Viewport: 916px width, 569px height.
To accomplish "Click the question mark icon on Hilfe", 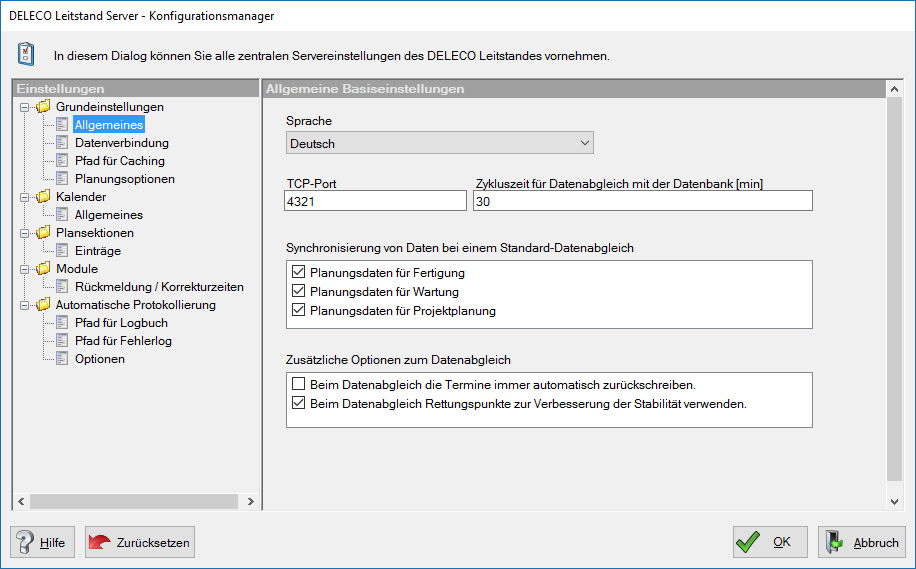I will (x=25, y=542).
